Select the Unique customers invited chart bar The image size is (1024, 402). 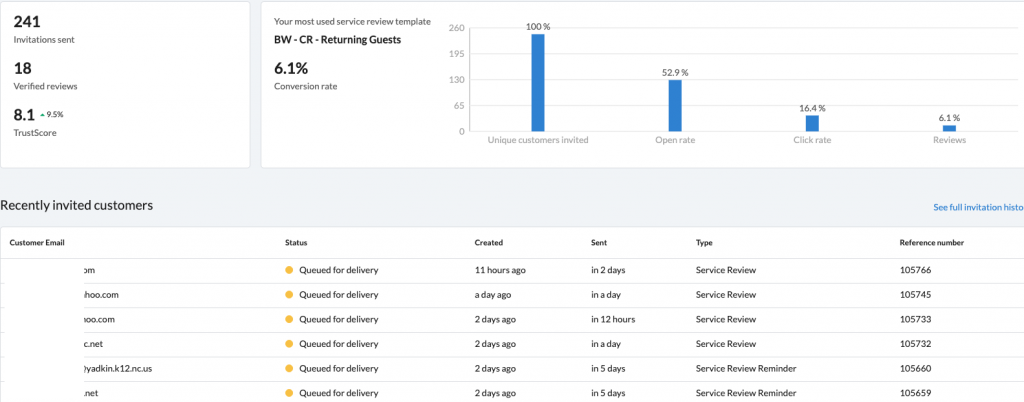tap(538, 83)
